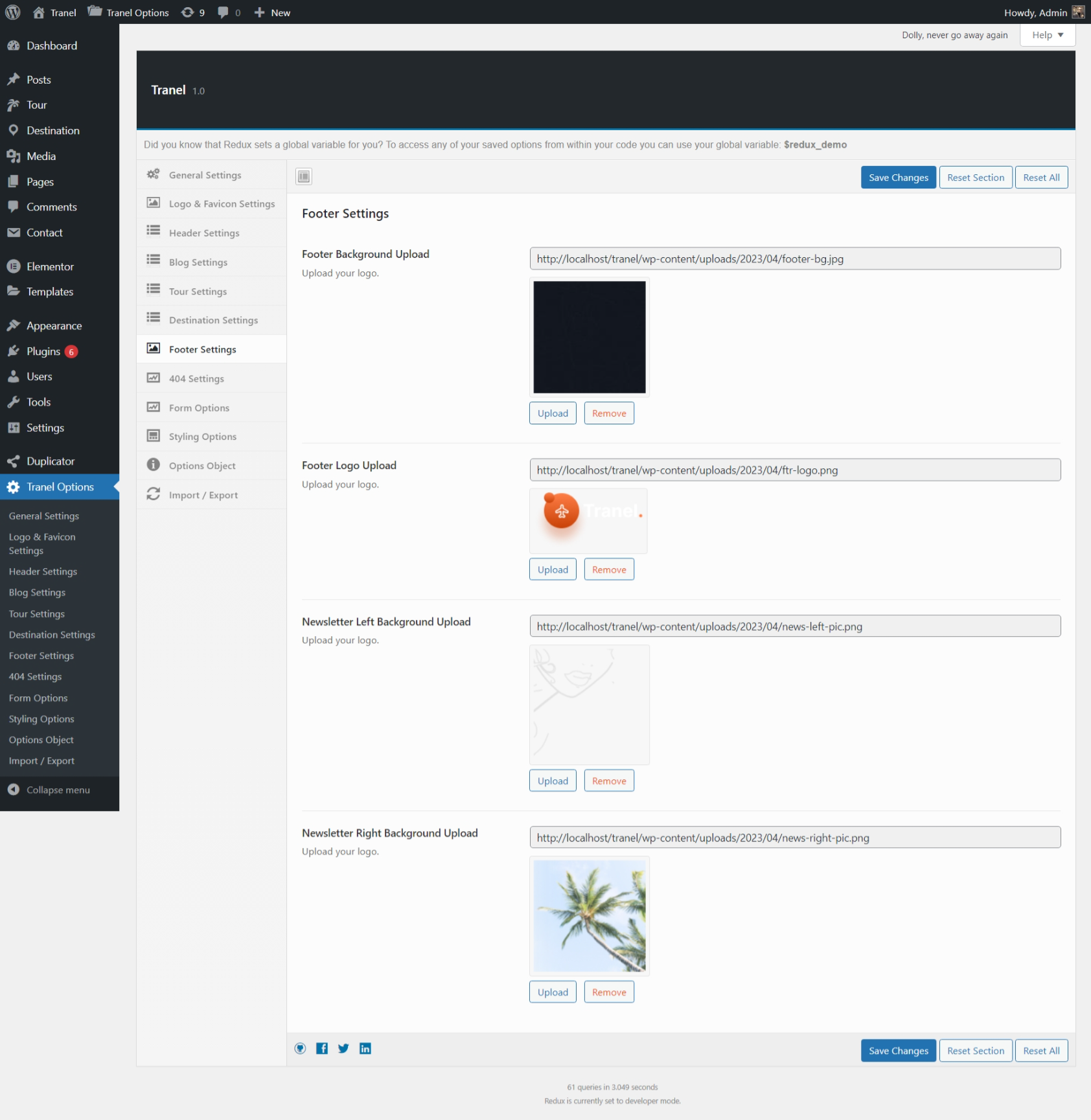Open the General Settings panel tab

coord(212,175)
